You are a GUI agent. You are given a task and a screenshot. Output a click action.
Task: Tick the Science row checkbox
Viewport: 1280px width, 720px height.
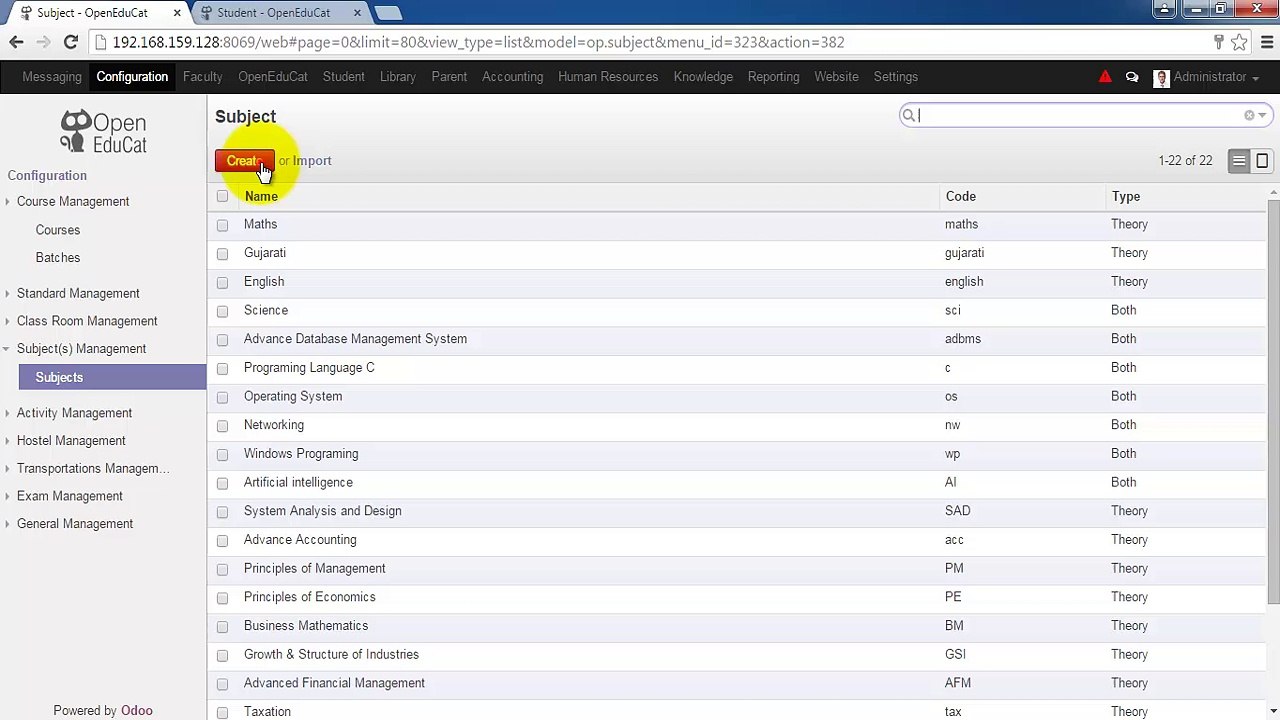222,311
